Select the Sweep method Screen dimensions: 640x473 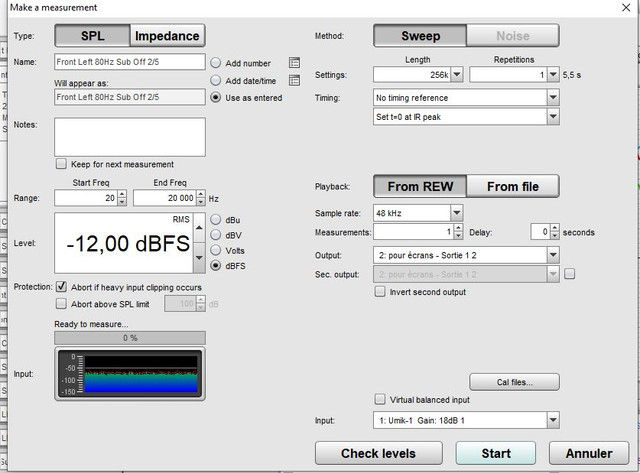coord(420,36)
